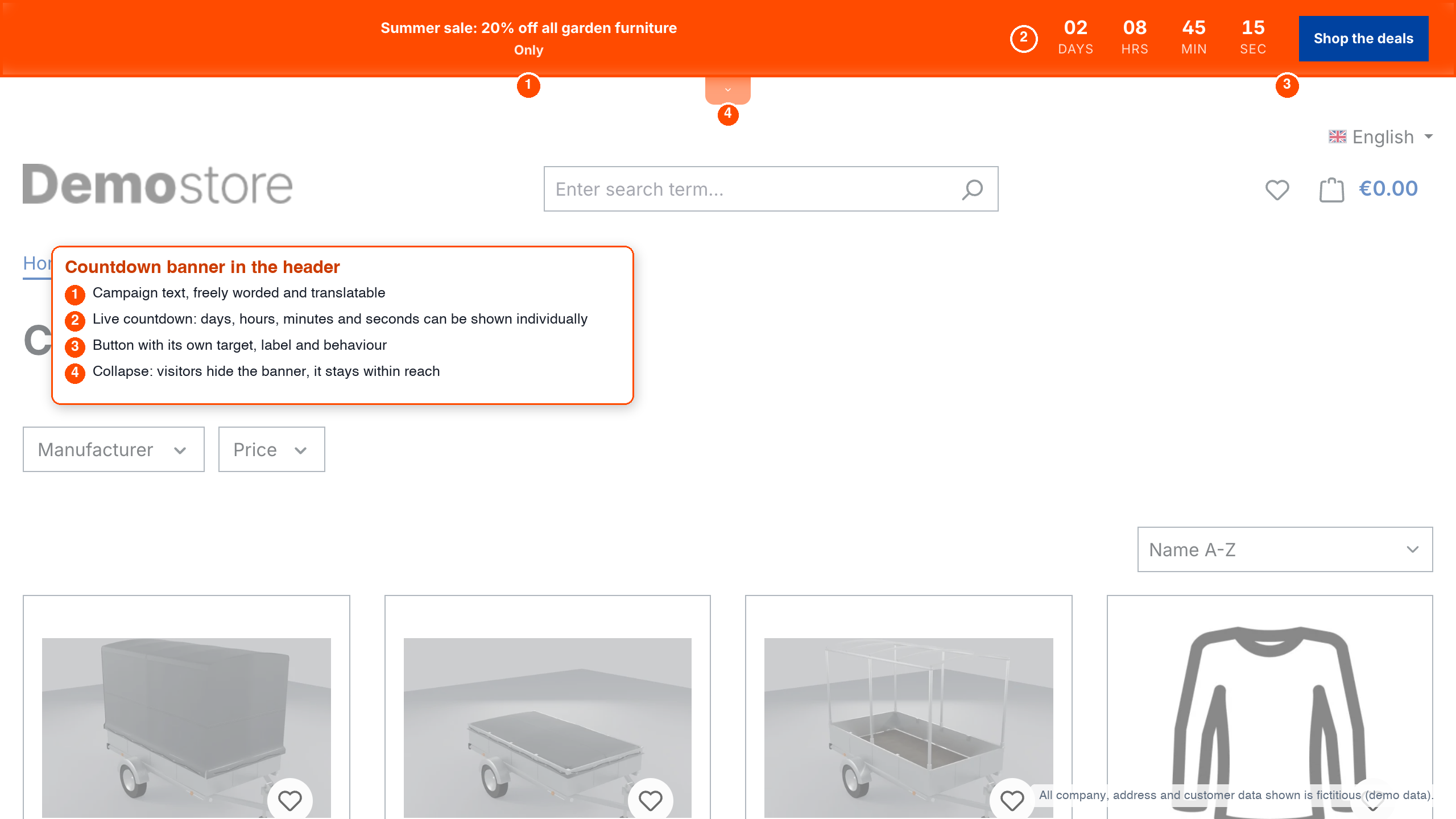Focus the Enter search term field
Image resolution: width=1456 pixels, height=819 pixels.
point(771,189)
